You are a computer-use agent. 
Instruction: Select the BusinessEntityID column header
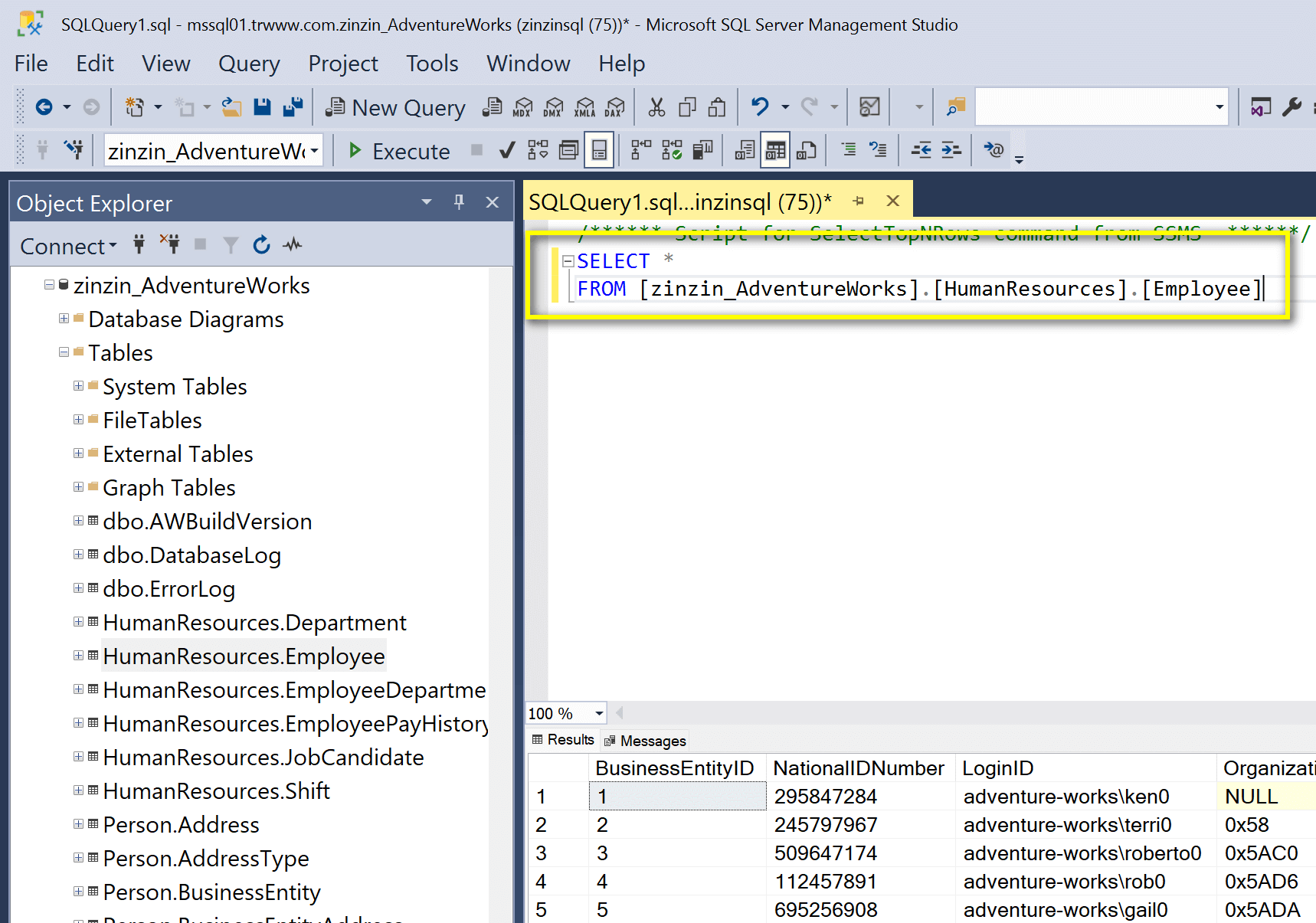point(676,768)
